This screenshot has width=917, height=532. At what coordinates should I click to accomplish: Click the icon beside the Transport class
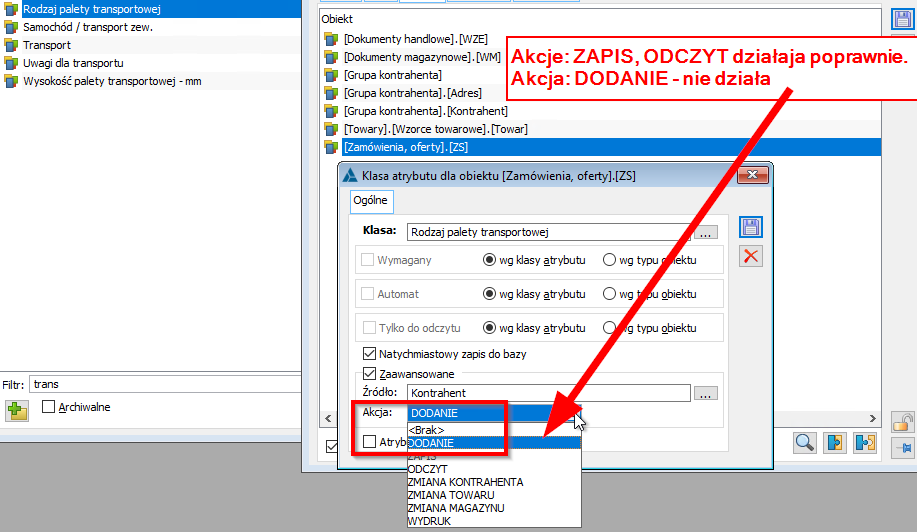click(11, 45)
